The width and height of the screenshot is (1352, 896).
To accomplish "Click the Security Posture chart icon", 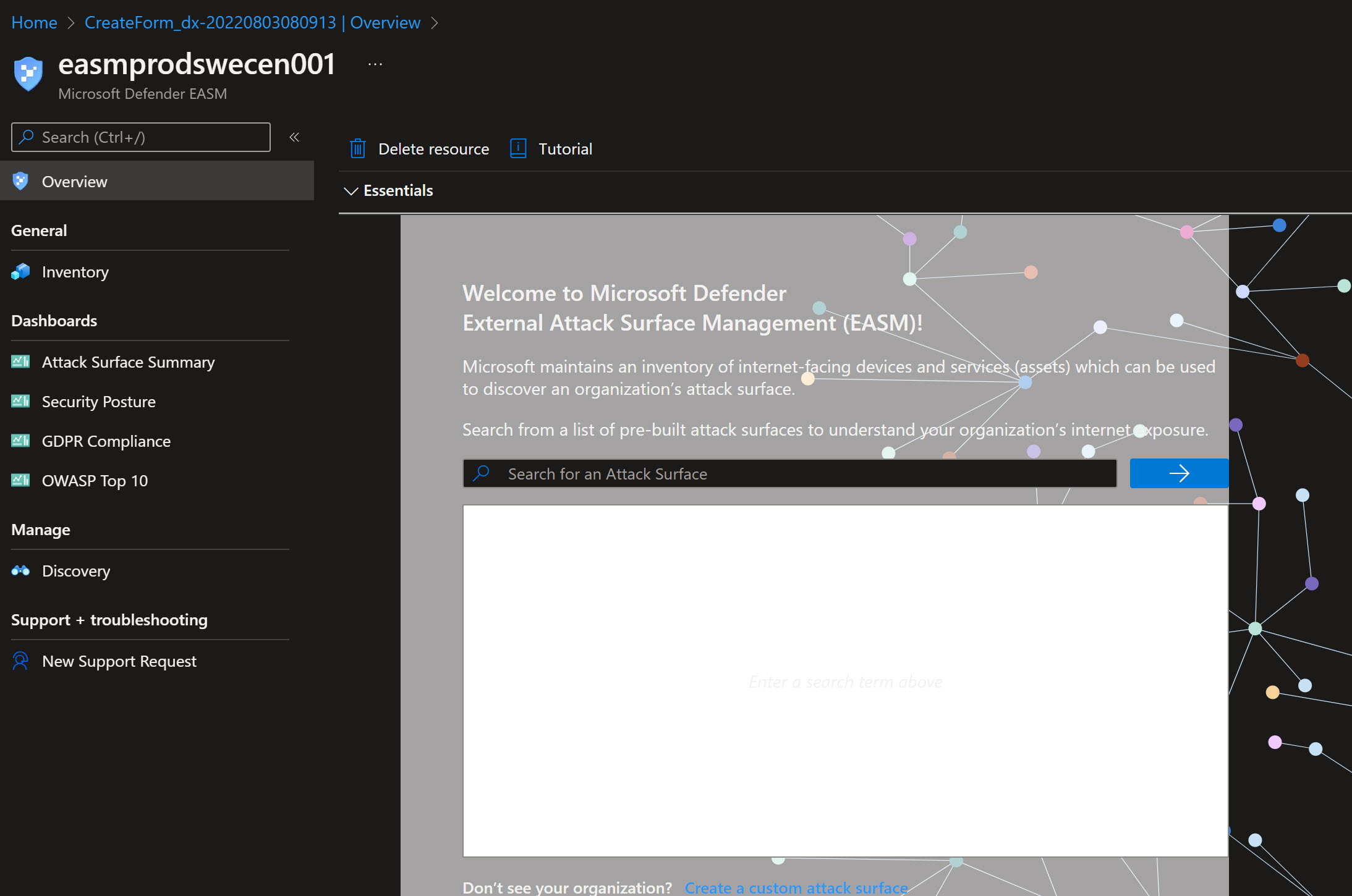I will [20, 401].
